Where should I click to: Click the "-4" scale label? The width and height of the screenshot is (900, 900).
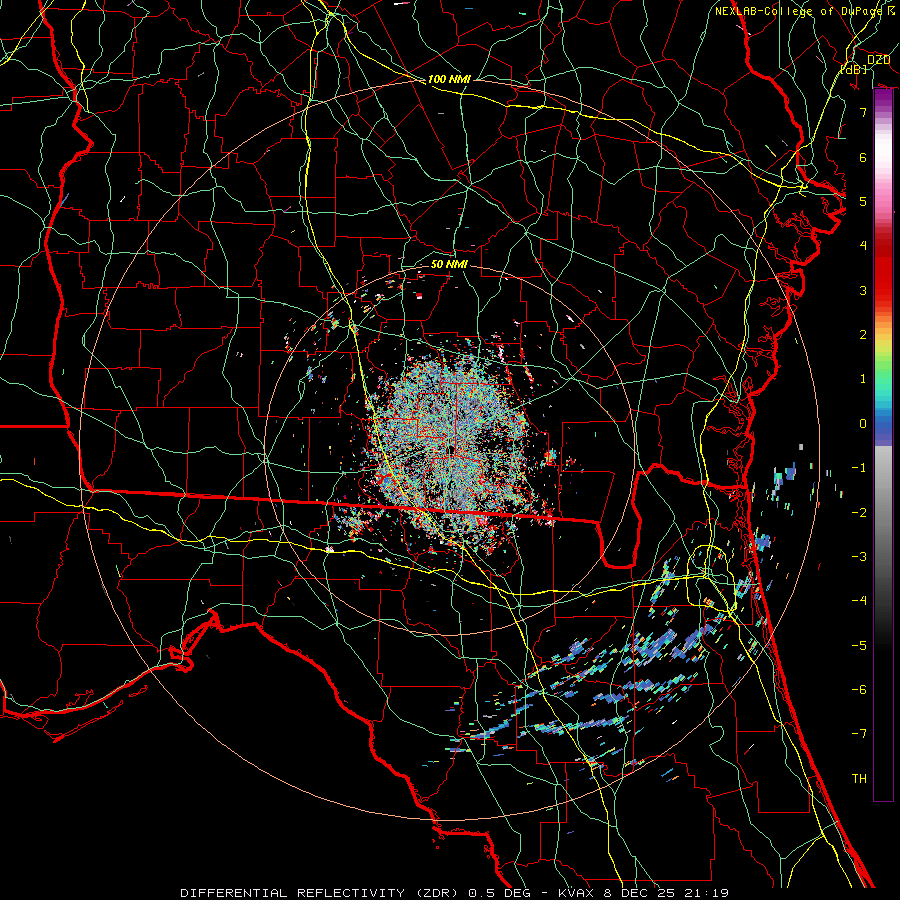tap(859, 600)
